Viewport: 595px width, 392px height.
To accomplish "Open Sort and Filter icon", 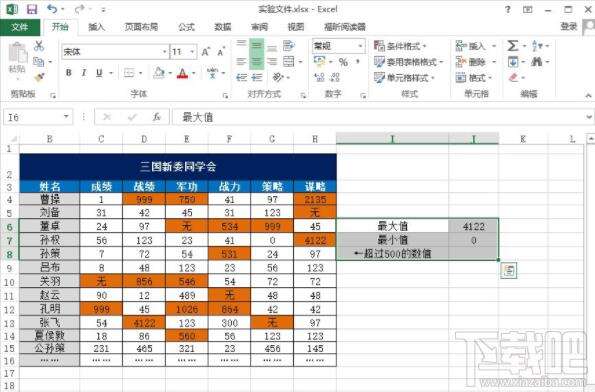I will coord(537,46).
